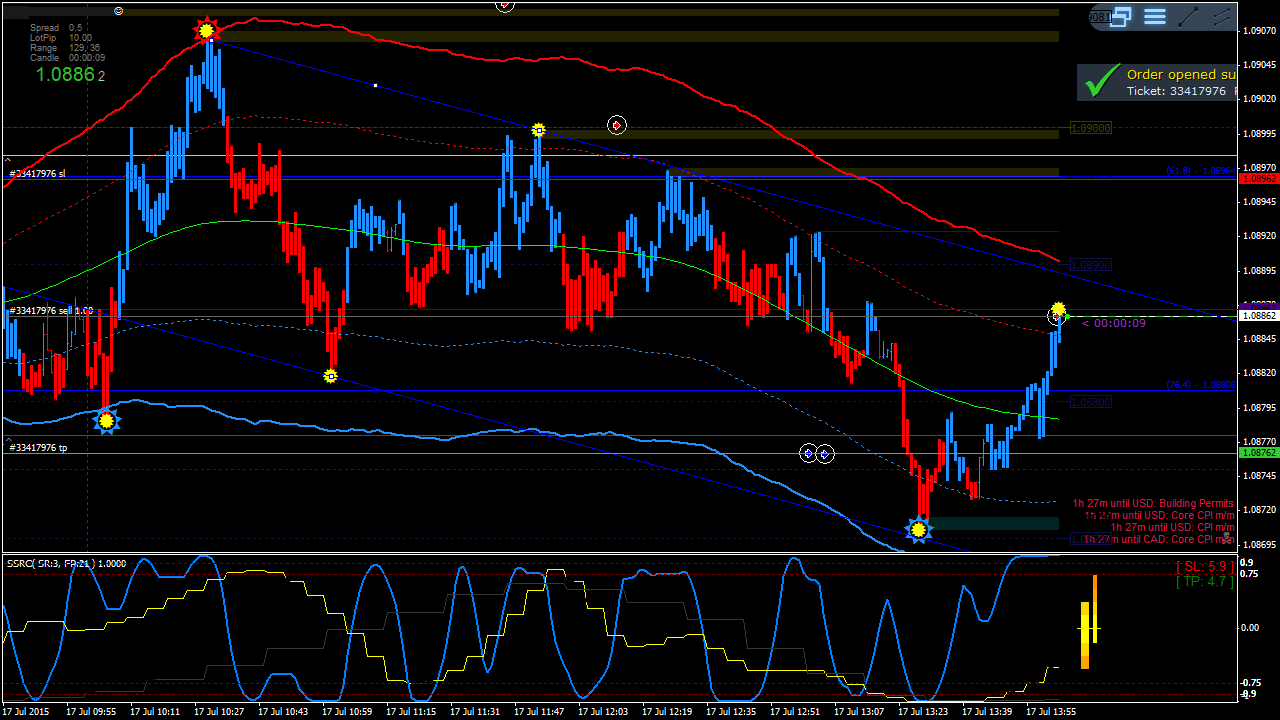Image resolution: width=1280 pixels, height=720 pixels.
Task: Open the hamburger menu icon in chart toolbar
Action: [x=1155, y=16]
